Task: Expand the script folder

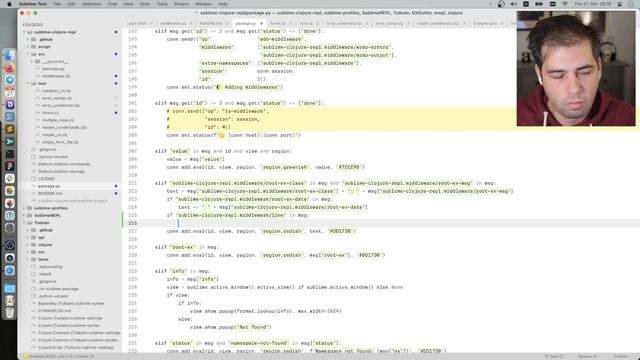Action: click(x=28, y=47)
